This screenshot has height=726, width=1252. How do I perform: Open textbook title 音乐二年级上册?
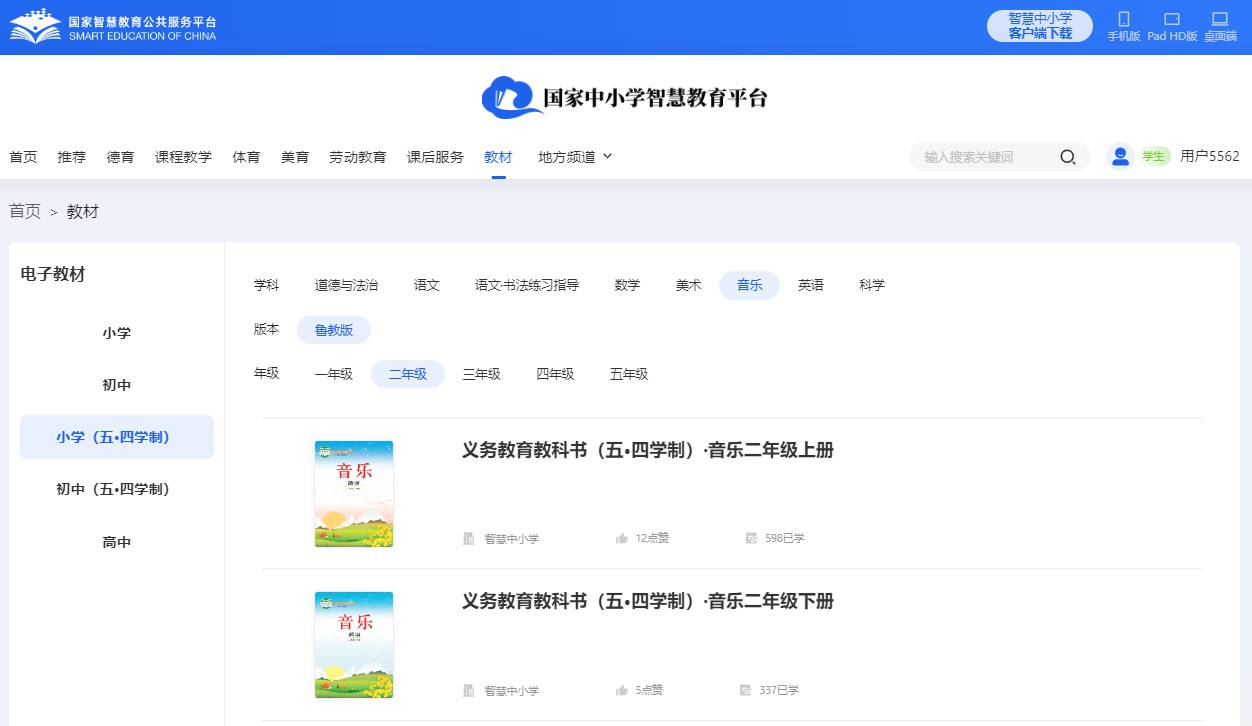[648, 450]
